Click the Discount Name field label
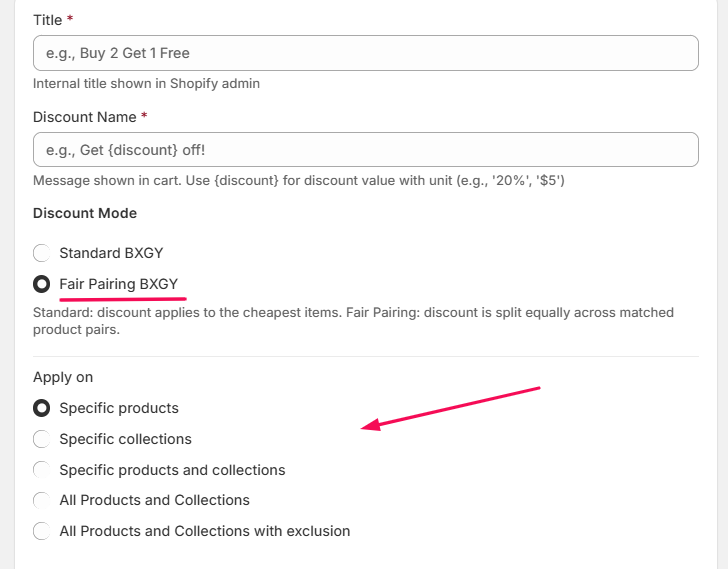This screenshot has height=569, width=728. click(x=84, y=117)
